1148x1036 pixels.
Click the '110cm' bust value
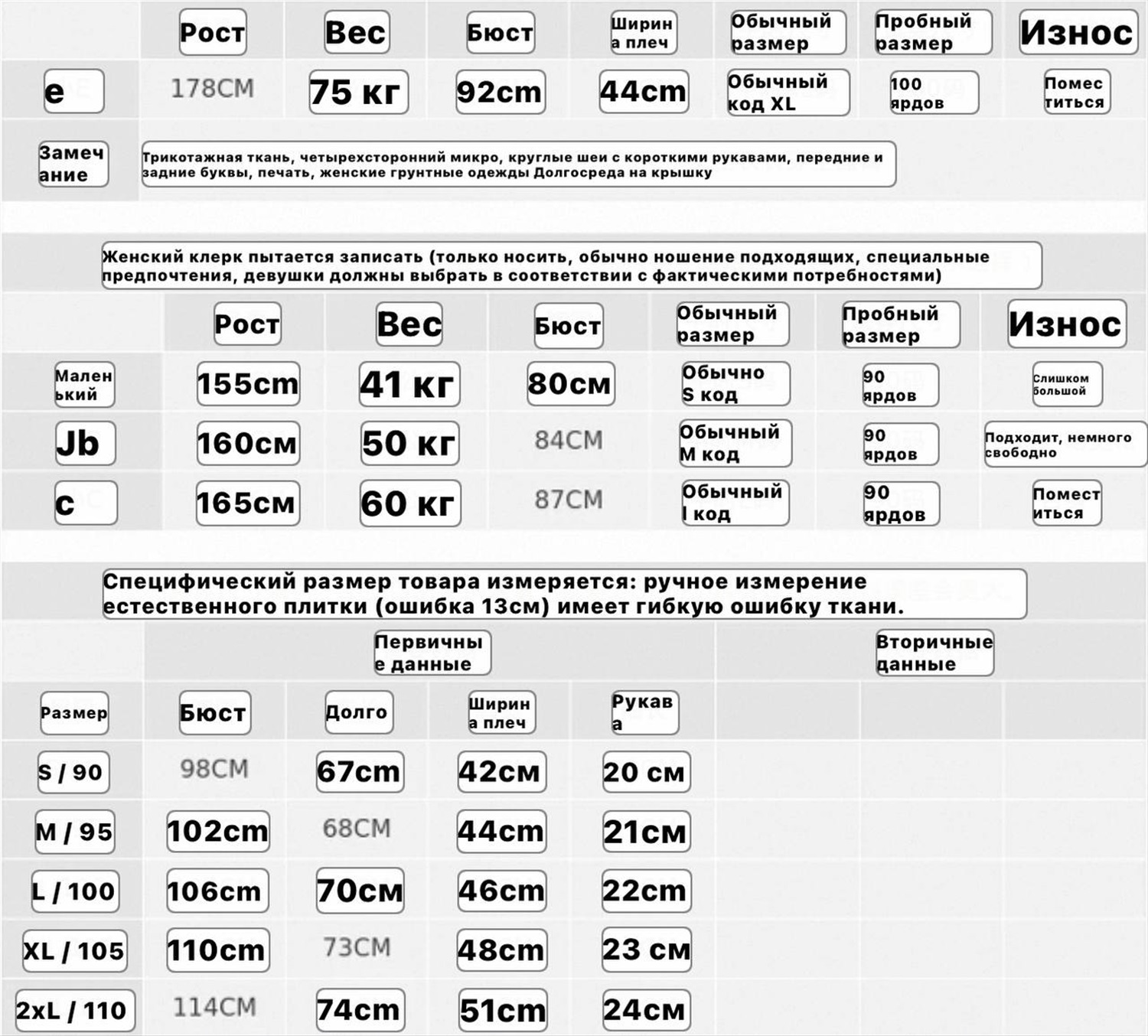218,950
